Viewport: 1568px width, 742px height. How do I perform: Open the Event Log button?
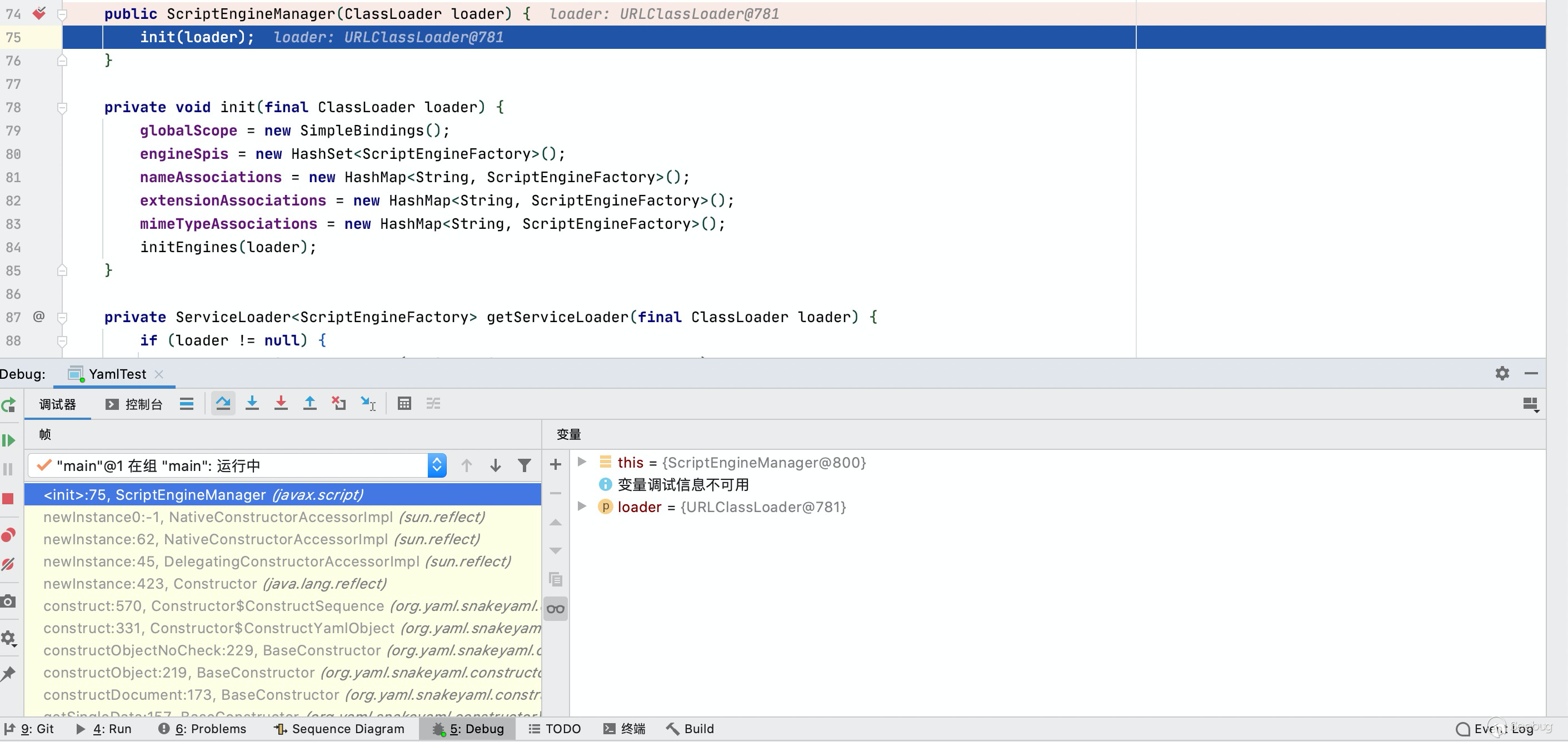1494,729
